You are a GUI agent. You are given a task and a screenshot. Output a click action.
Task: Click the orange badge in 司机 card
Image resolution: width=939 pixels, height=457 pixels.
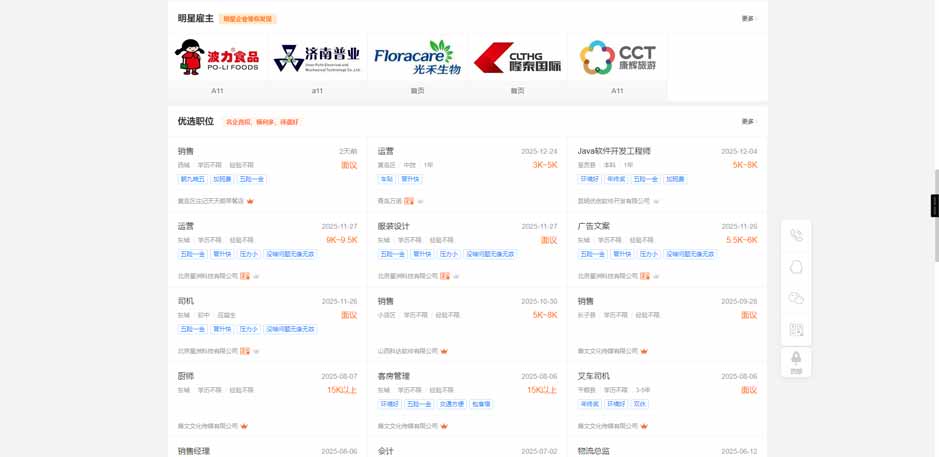tap(245, 351)
